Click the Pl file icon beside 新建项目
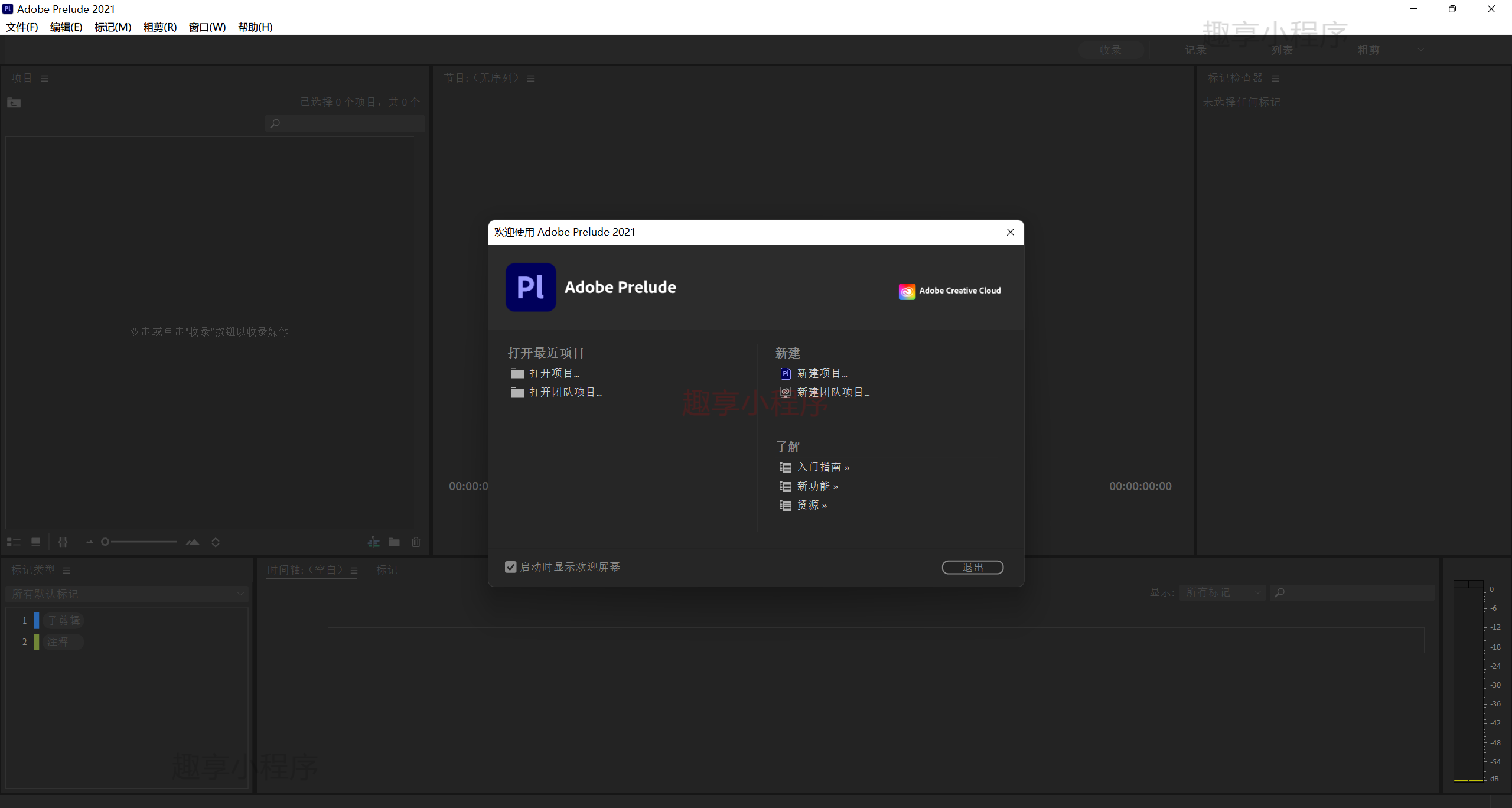This screenshot has width=1512, height=808. pos(785,373)
